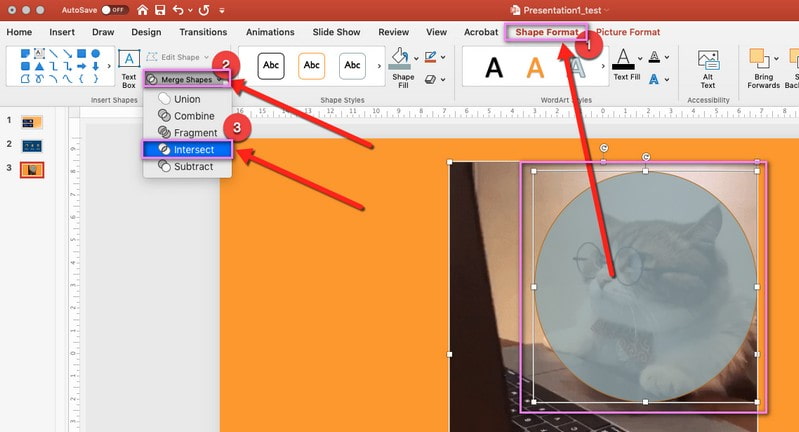Apply the orange-outlined Abc shape style

point(312,66)
